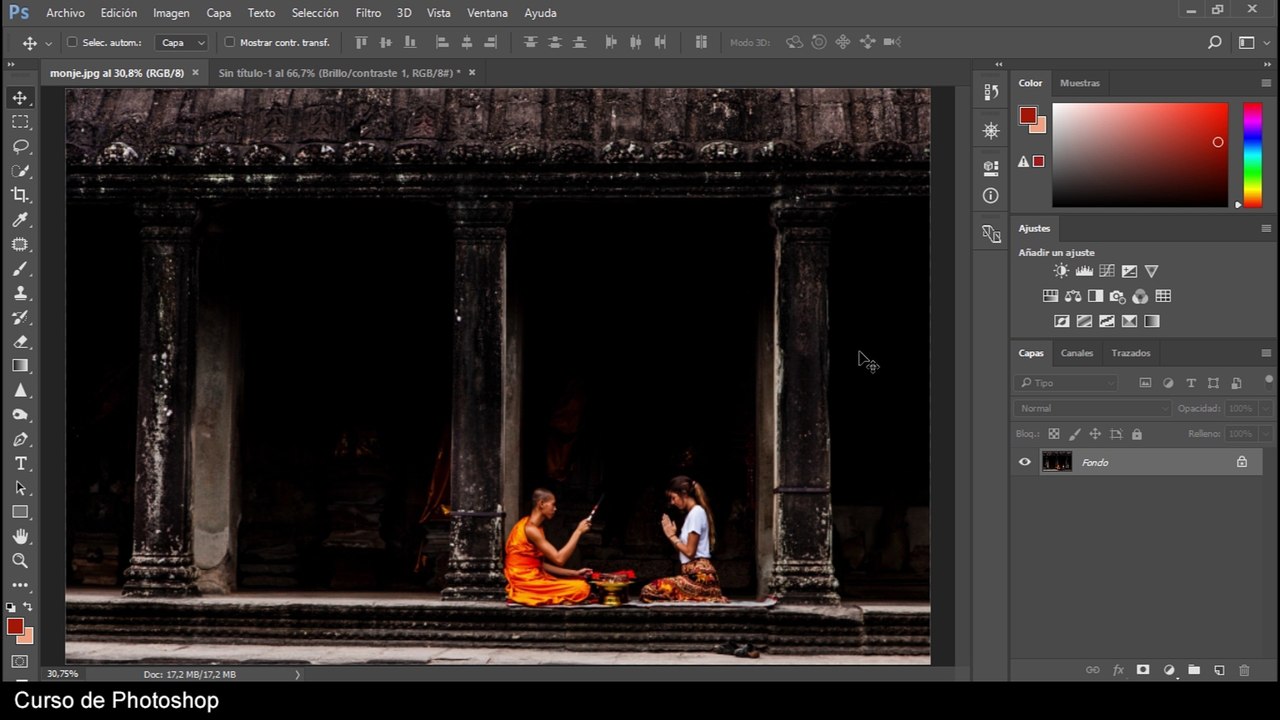Image resolution: width=1280 pixels, height=720 pixels.
Task: Check Mostrar contr. transf. option
Action: click(230, 42)
